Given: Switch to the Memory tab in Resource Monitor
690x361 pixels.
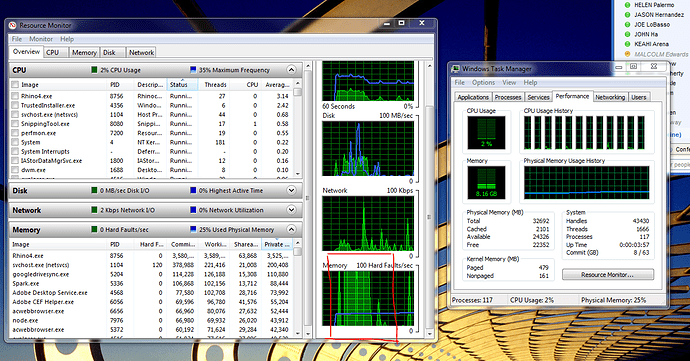Looking at the screenshot, I should pos(84,52).
